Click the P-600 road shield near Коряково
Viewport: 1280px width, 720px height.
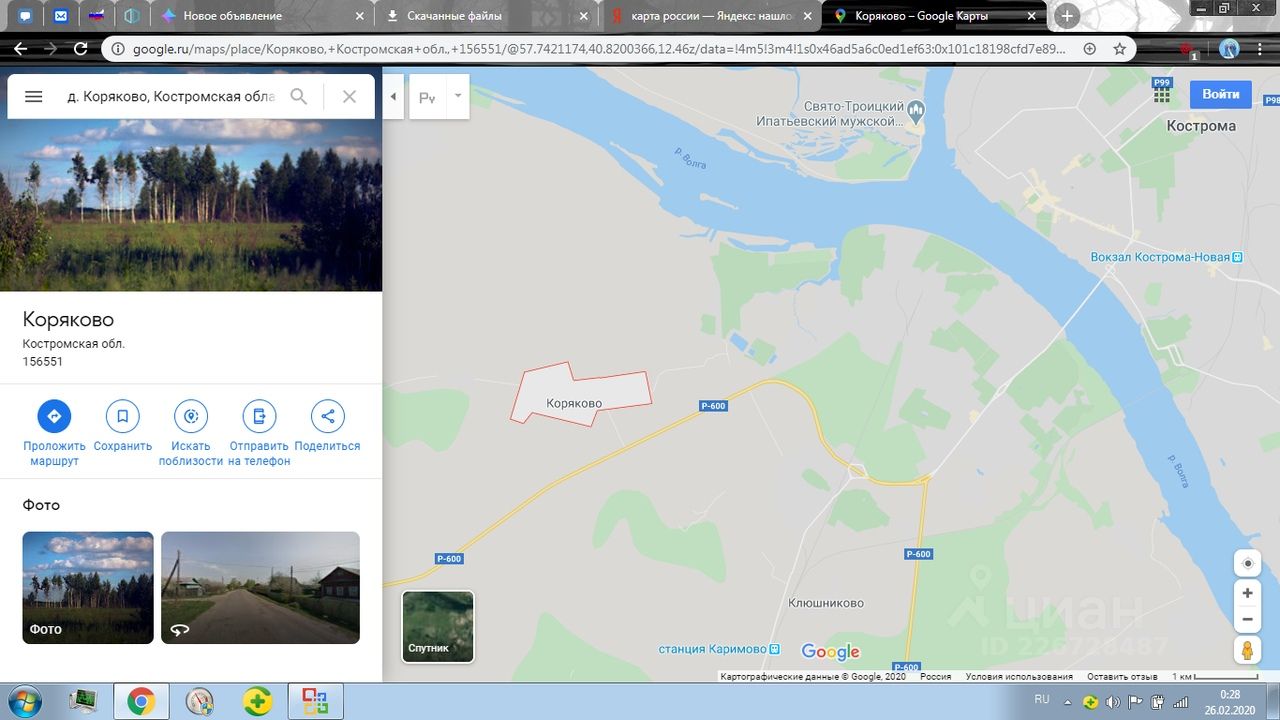tap(713, 405)
